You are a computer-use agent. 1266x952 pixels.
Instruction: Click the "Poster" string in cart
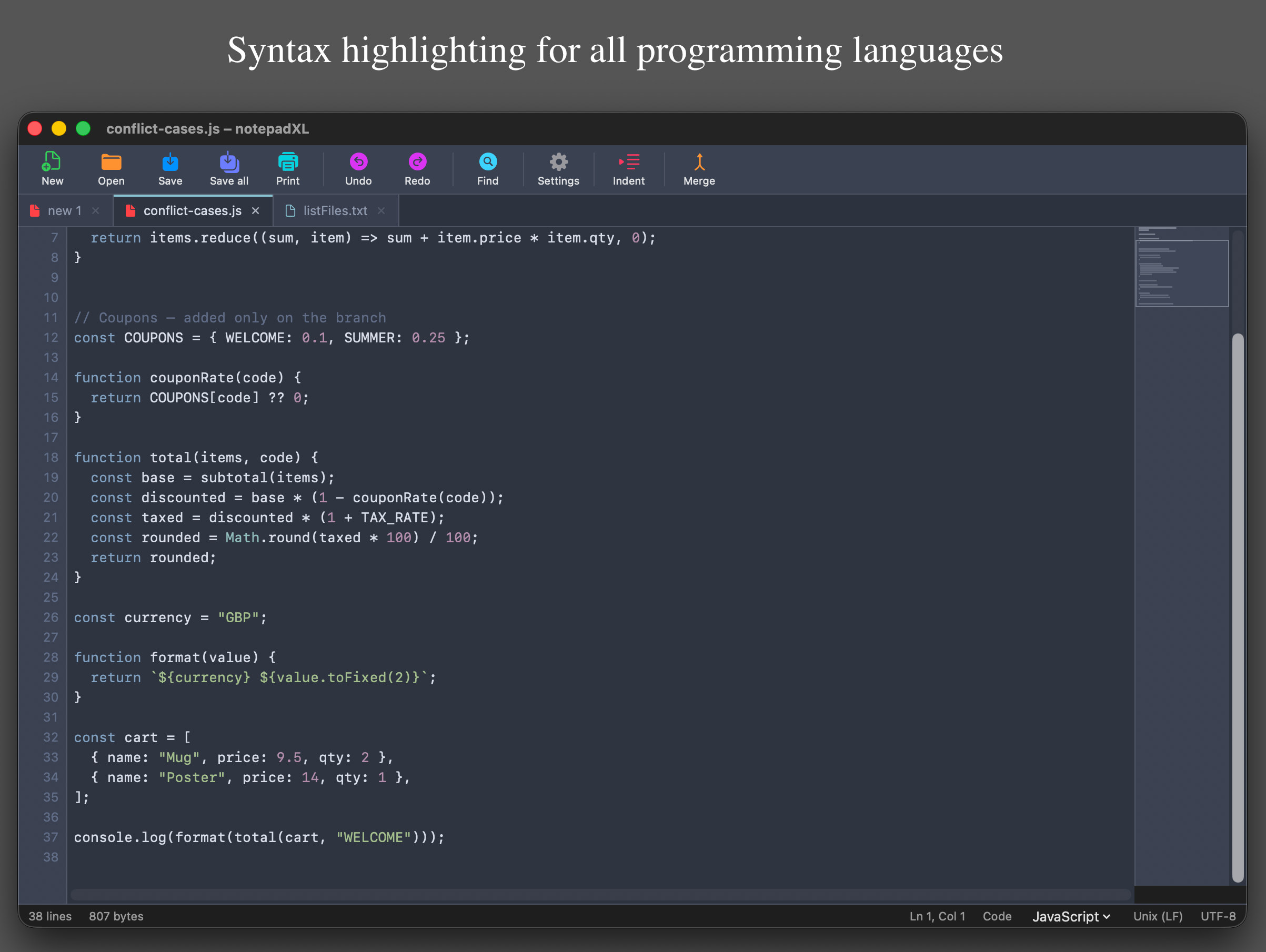(192, 777)
